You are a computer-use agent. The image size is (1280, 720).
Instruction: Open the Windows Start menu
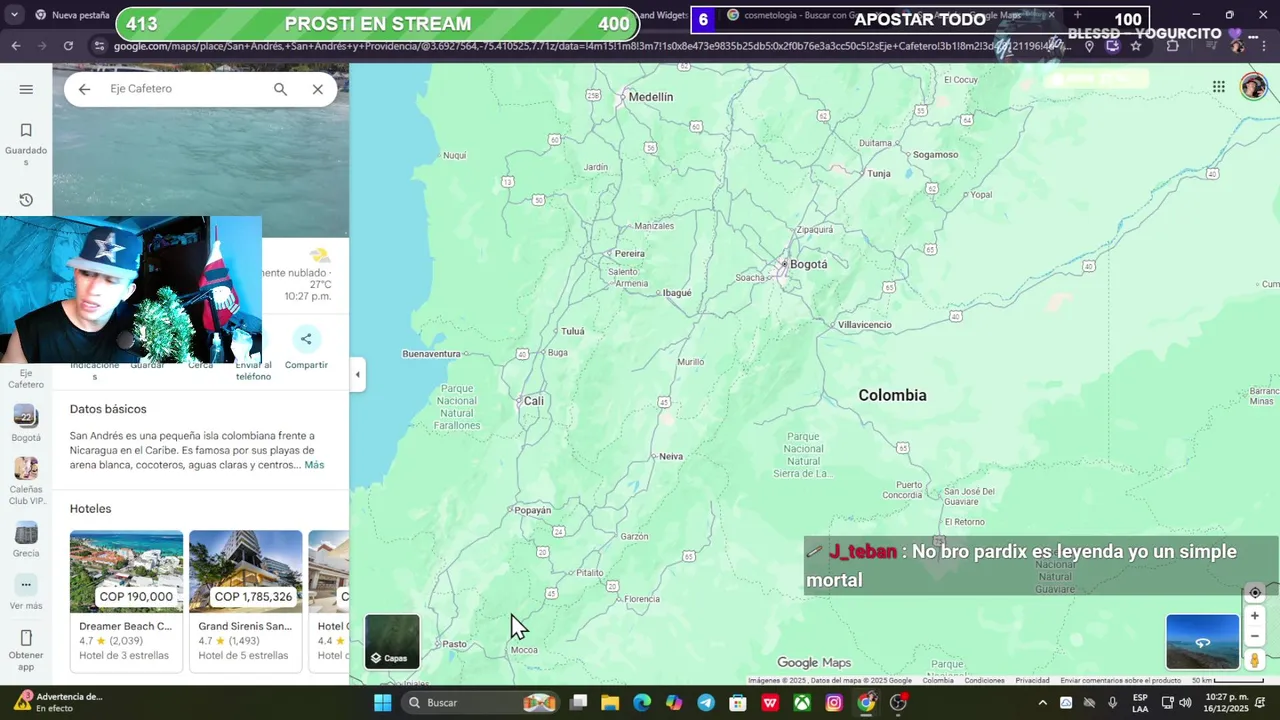pyautogui.click(x=383, y=703)
